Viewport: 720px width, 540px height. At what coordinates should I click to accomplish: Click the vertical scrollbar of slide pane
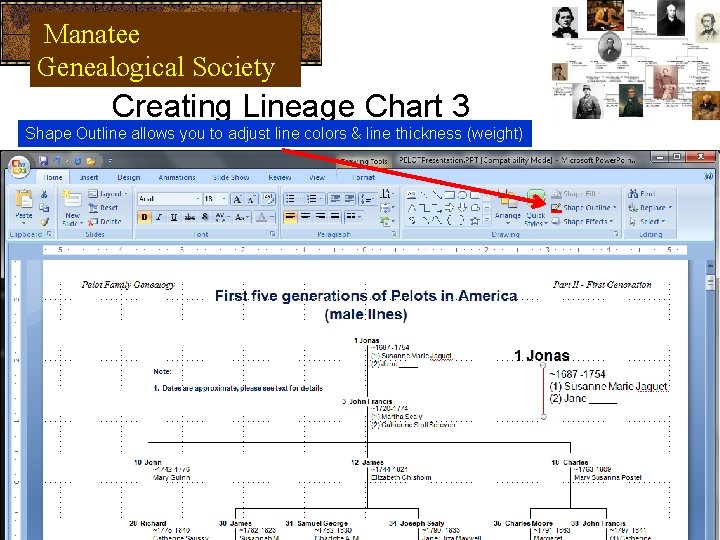[710, 399]
